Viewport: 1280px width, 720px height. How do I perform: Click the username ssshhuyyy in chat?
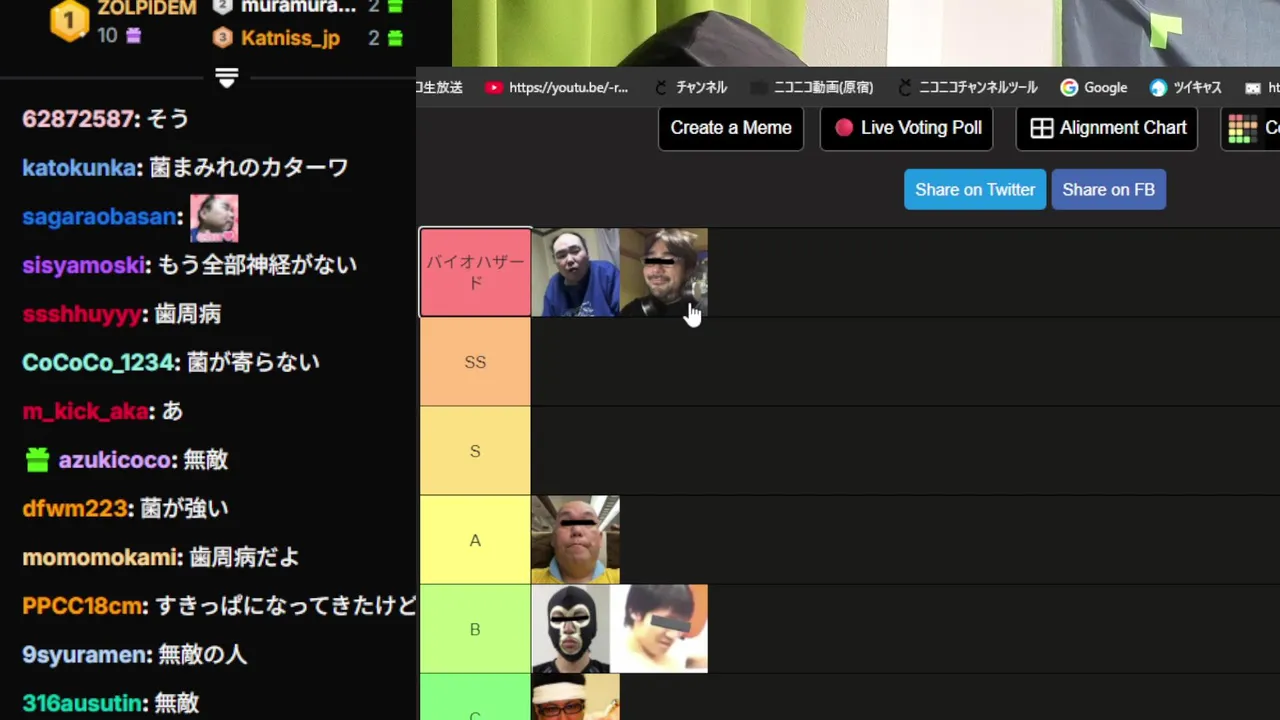click(x=81, y=314)
